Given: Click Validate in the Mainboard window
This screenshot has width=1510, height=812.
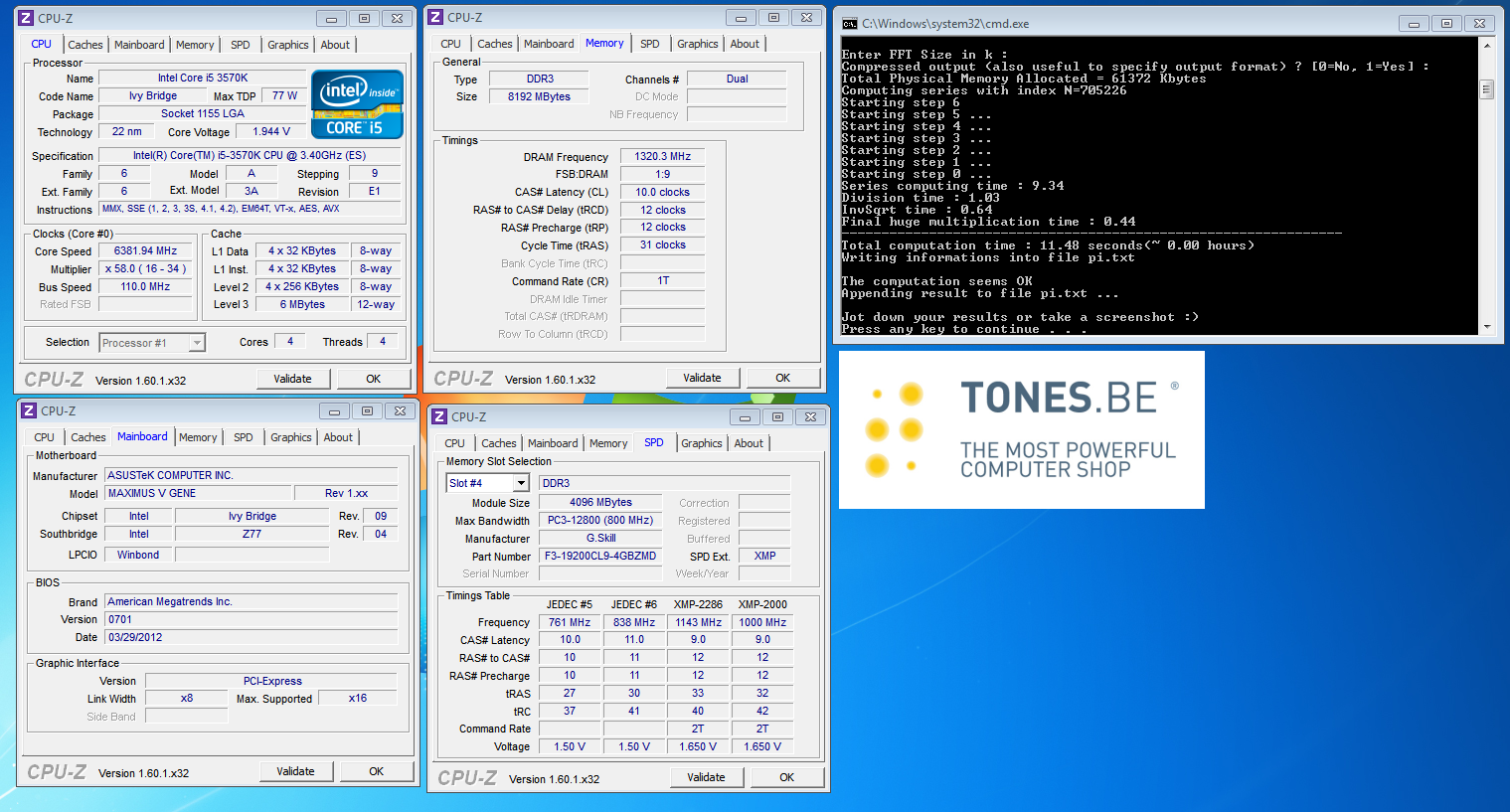Looking at the screenshot, I should click(x=296, y=771).
